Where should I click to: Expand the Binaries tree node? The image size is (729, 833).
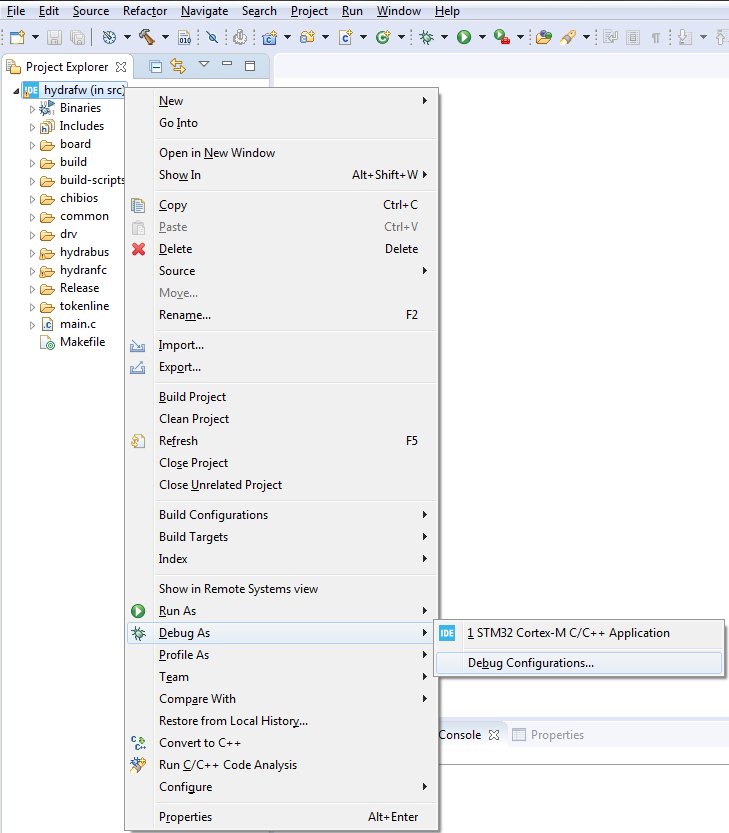32,109
